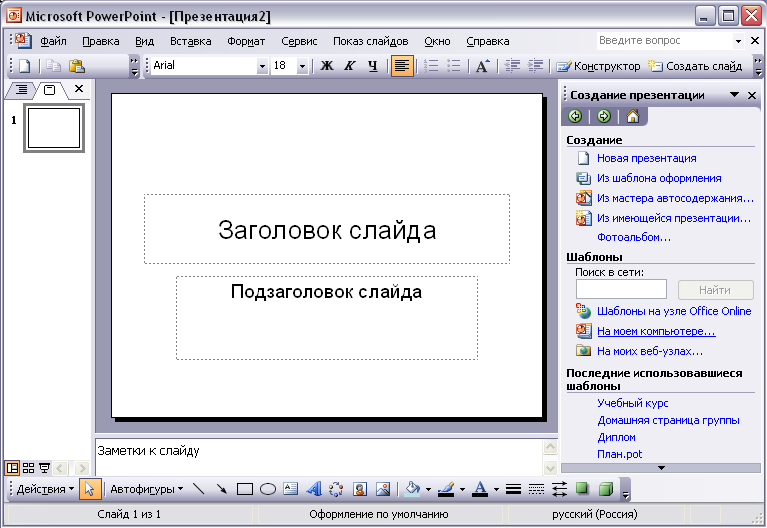Click the Поиск в сети input field
This screenshot has height=528, width=767.
coord(621,289)
